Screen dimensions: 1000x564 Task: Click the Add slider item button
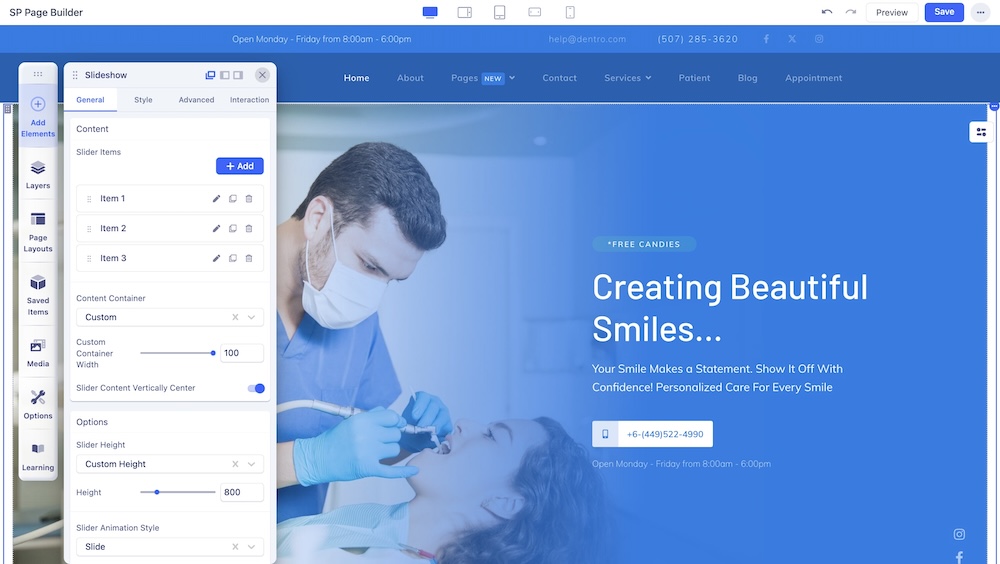(240, 166)
